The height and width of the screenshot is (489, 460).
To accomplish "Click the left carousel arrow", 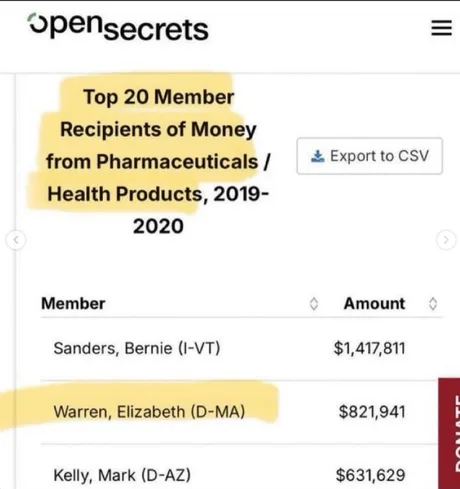I will (16, 240).
